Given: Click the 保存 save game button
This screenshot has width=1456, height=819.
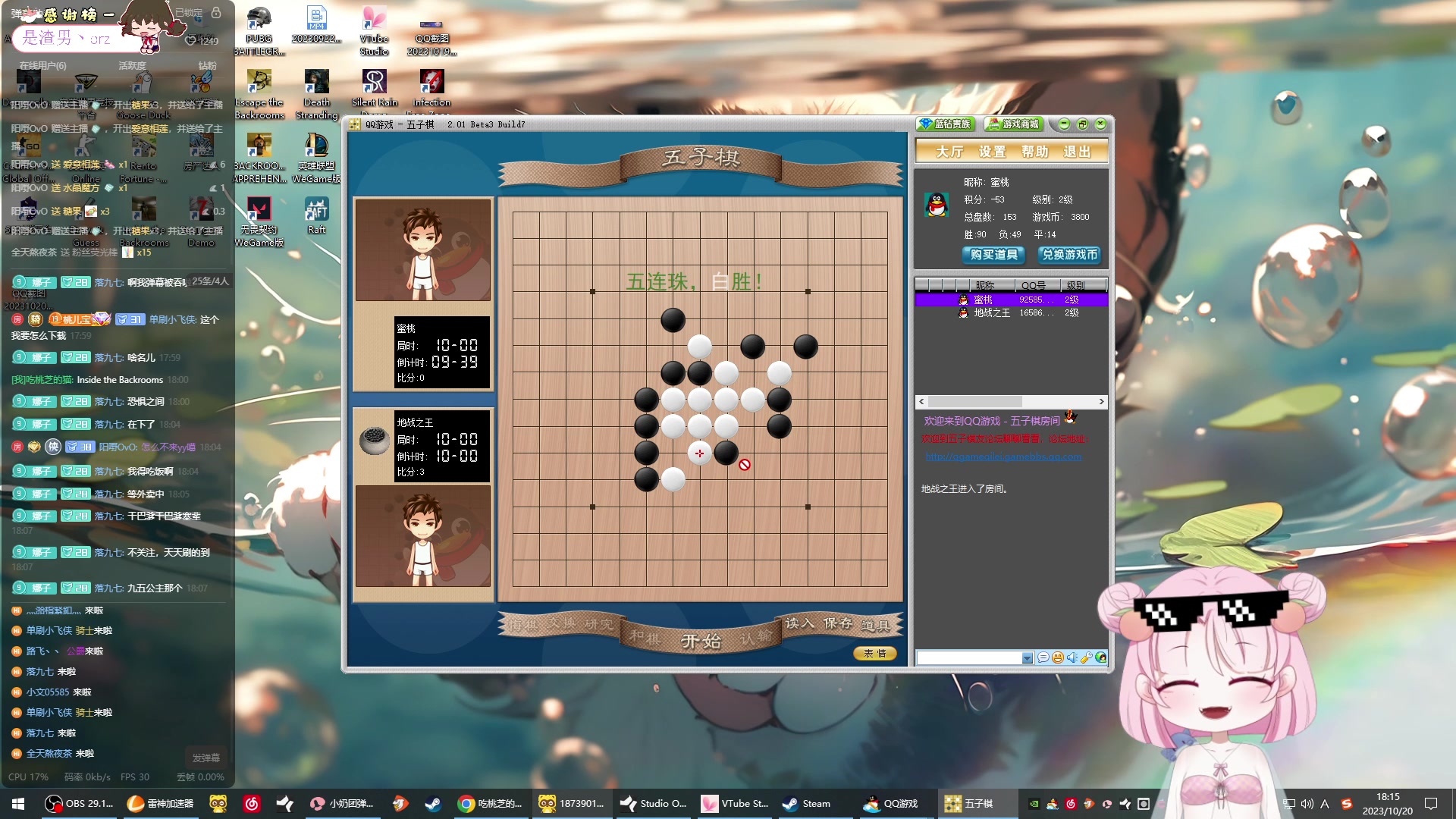Looking at the screenshot, I should (837, 623).
